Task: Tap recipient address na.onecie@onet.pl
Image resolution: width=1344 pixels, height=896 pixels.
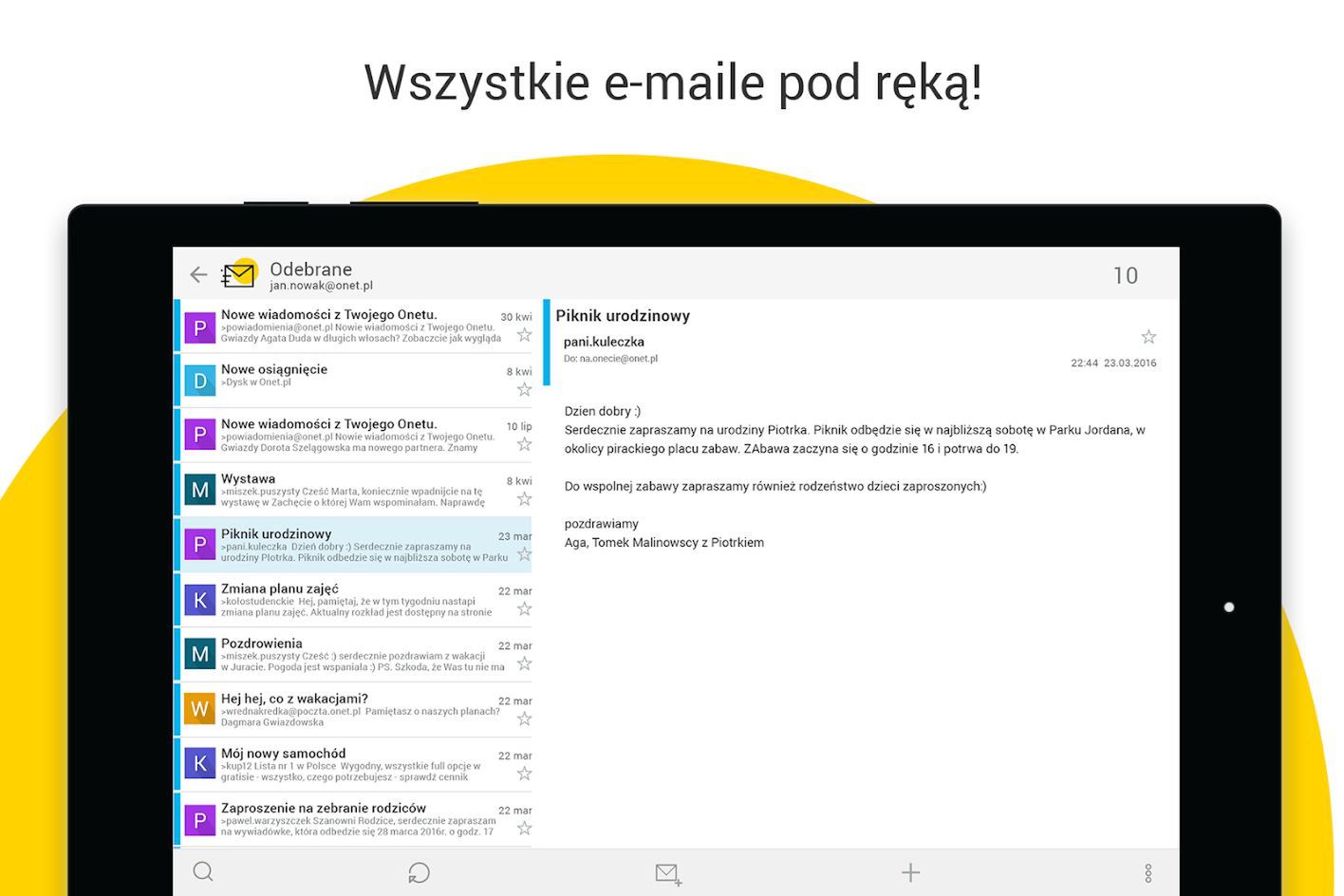Action: (619, 359)
